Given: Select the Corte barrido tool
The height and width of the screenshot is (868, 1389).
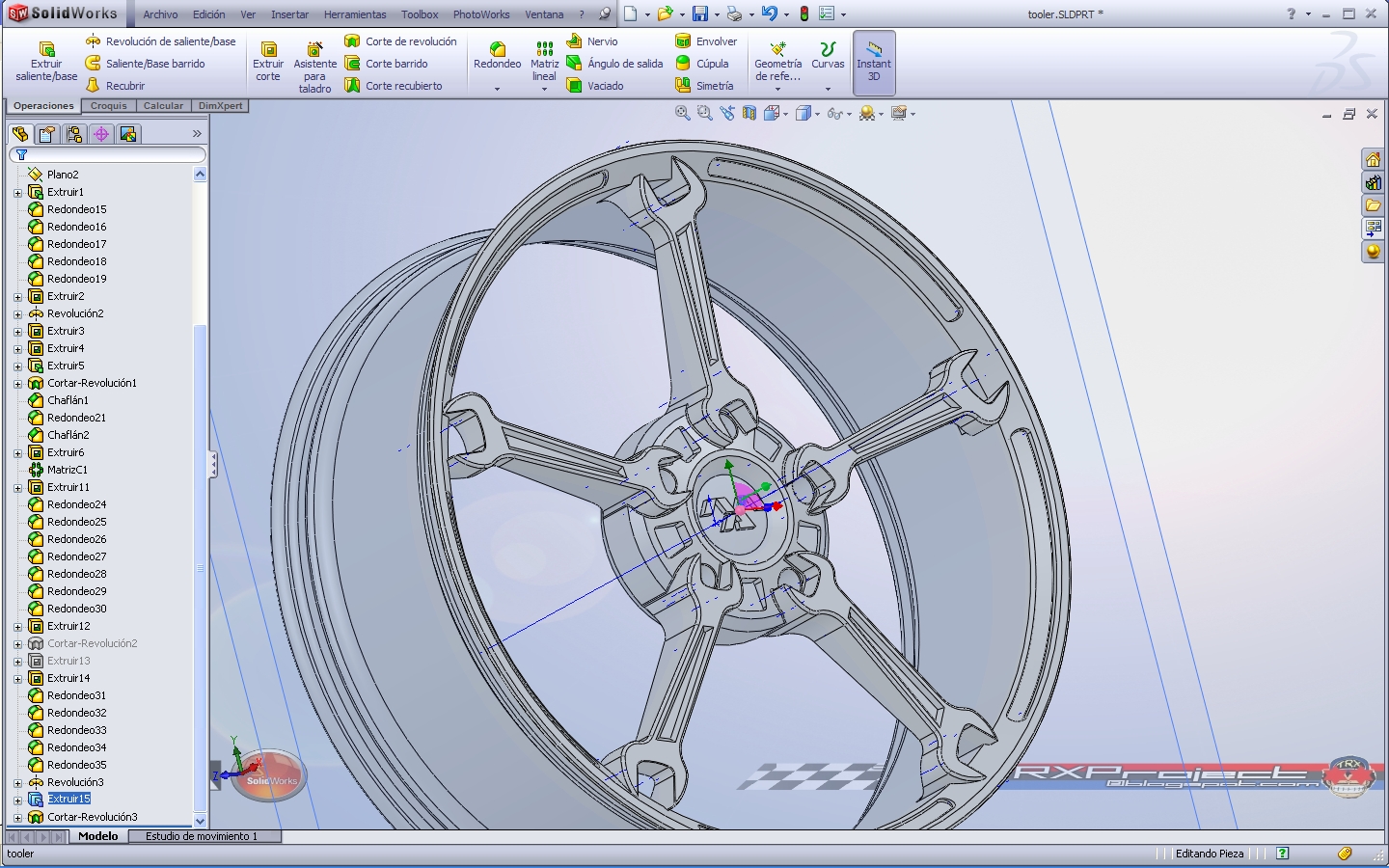Looking at the screenshot, I should click(x=386, y=64).
